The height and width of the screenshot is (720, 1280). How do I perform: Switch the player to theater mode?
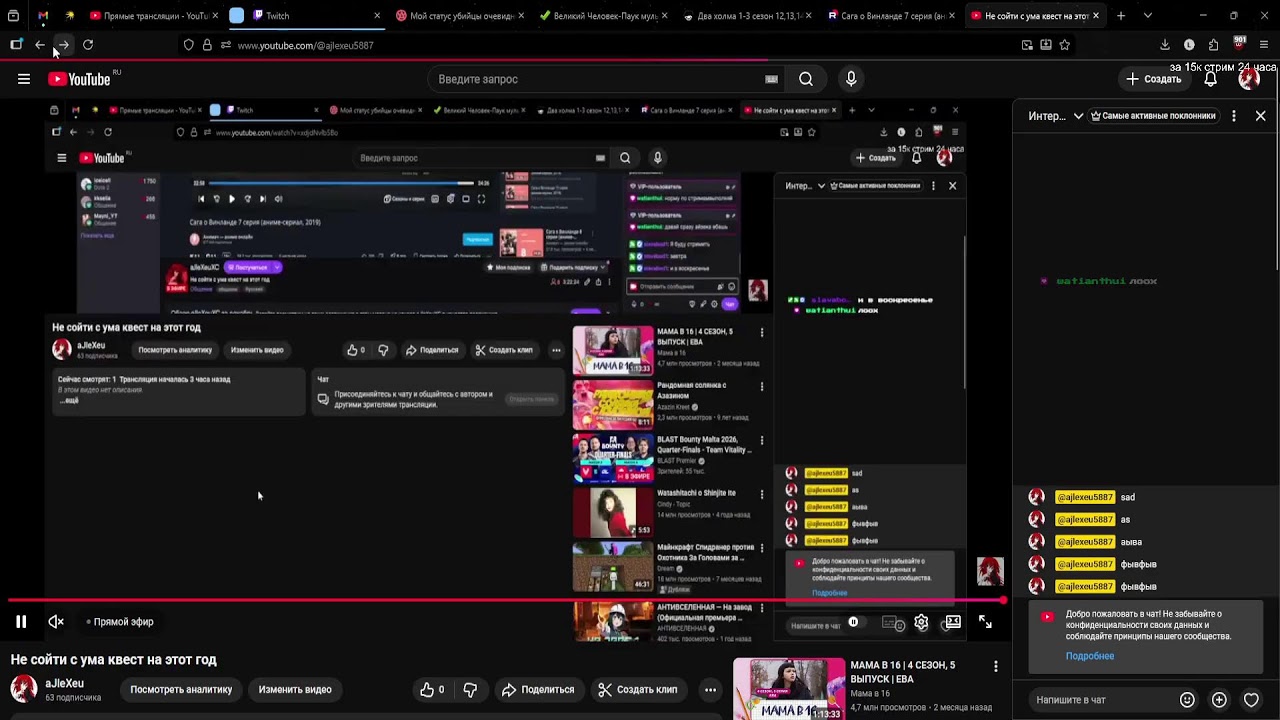pos(953,622)
